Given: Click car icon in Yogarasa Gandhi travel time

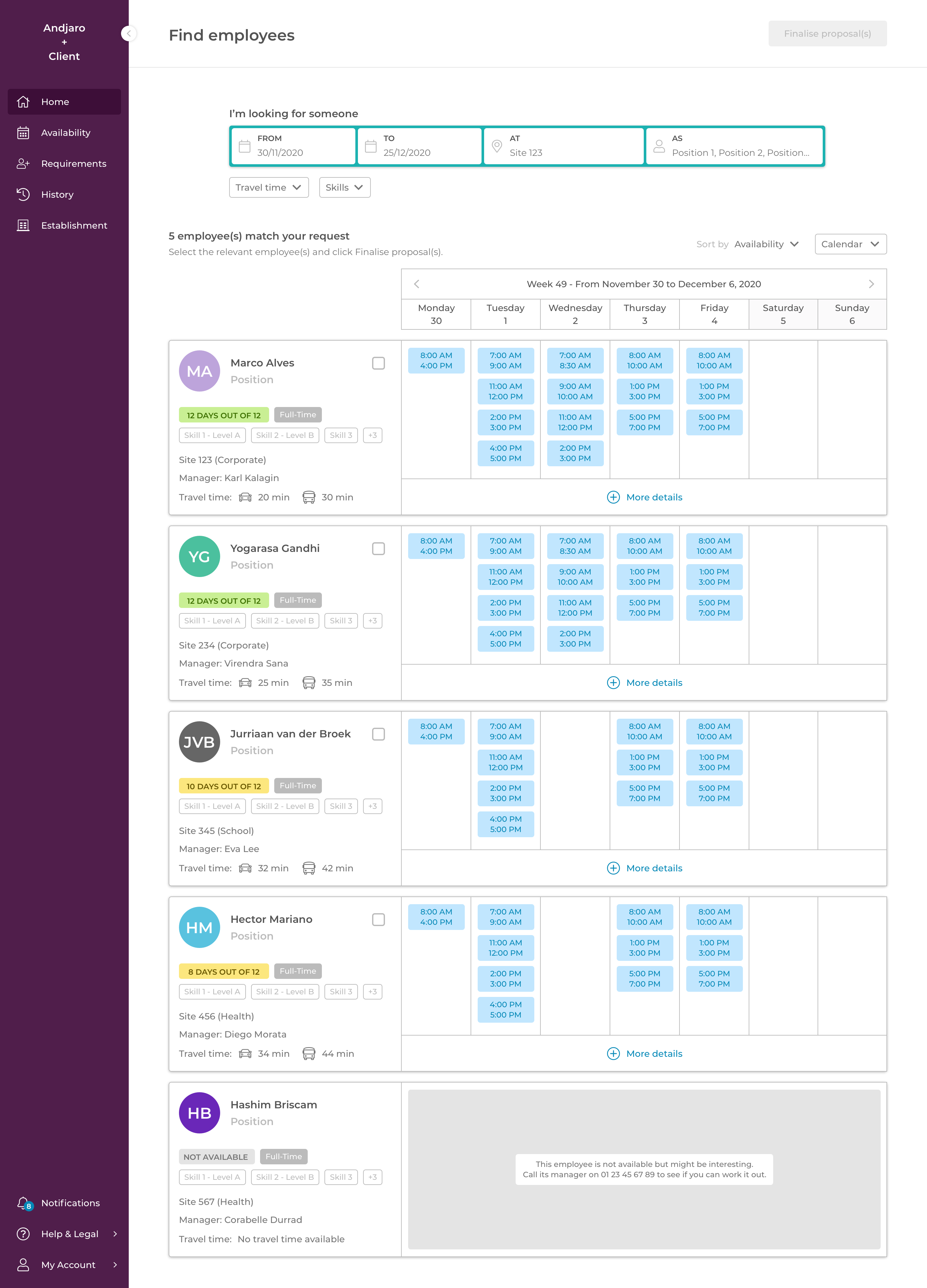Looking at the screenshot, I should pyautogui.click(x=245, y=683).
